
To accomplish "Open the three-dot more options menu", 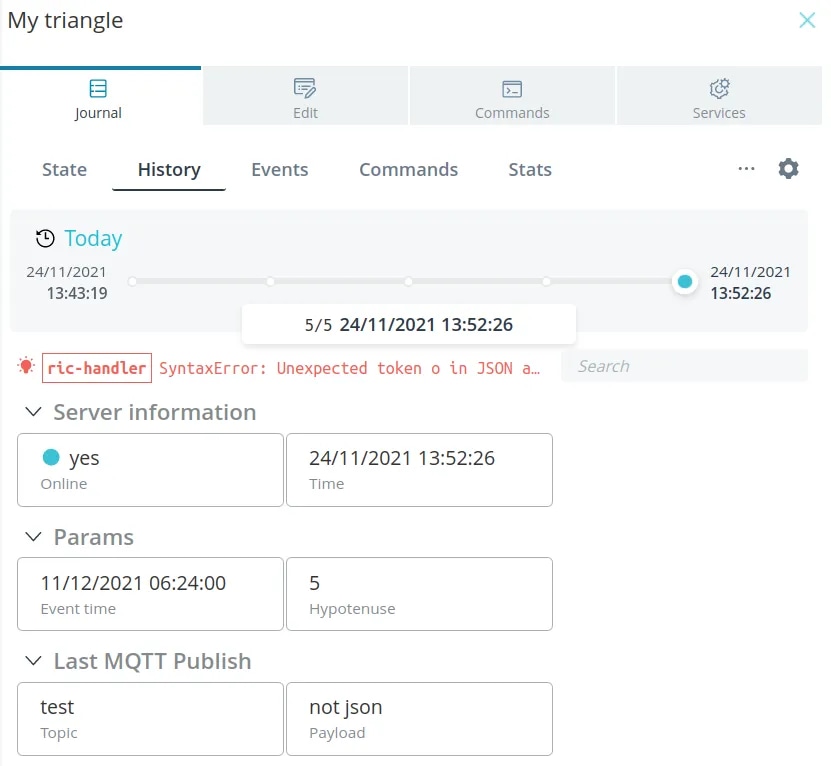I will (x=746, y=169).
